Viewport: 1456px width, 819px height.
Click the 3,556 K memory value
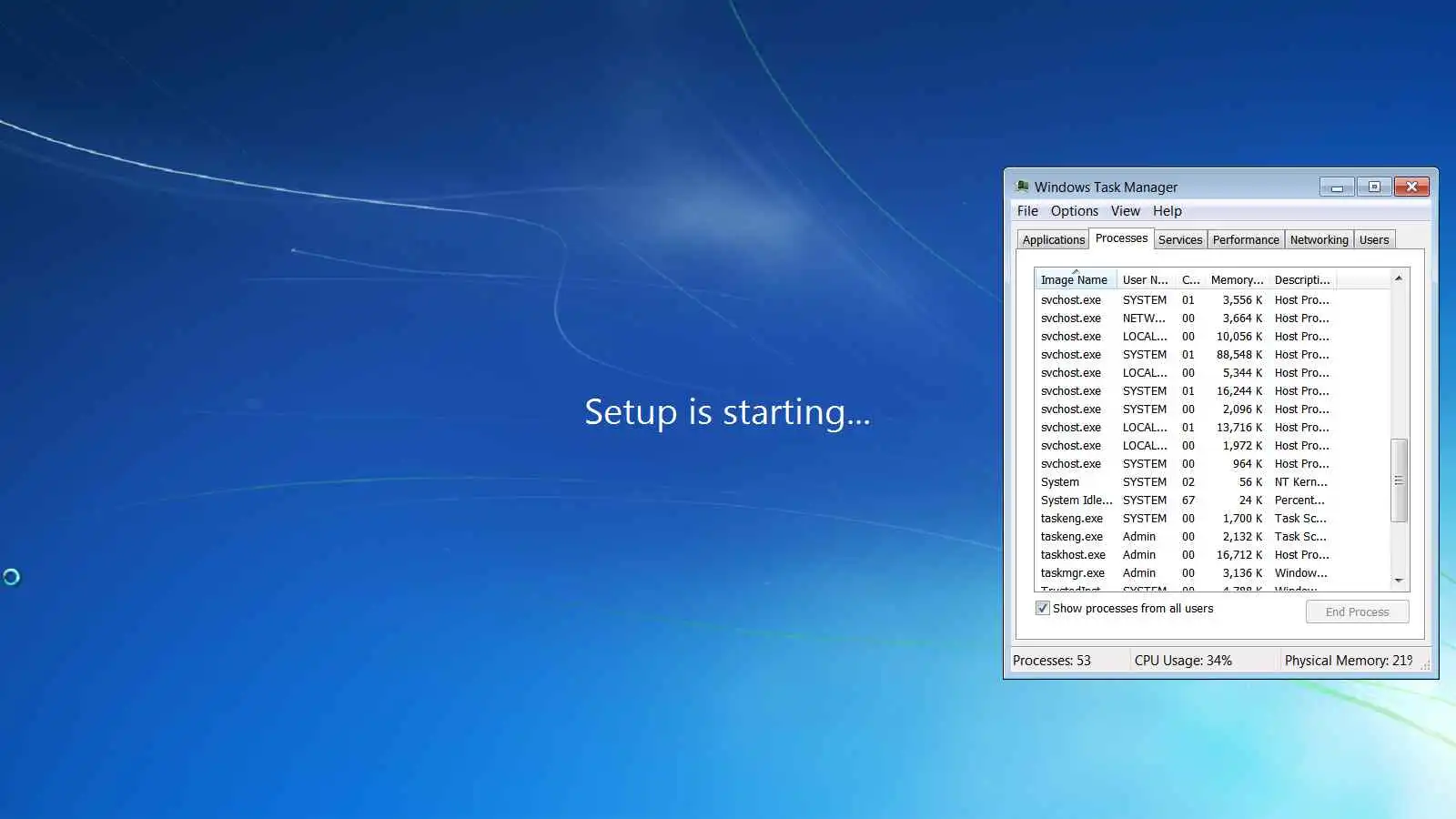[x=1242, y=300]
